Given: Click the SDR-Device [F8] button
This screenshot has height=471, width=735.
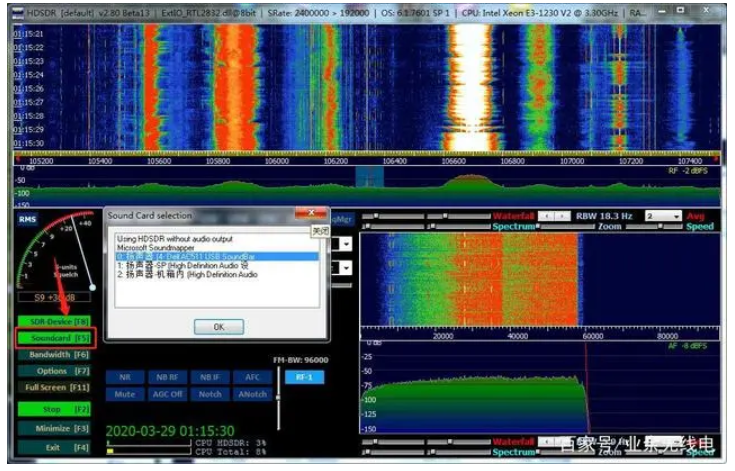Looking at the screenshot, I should 53,322.
